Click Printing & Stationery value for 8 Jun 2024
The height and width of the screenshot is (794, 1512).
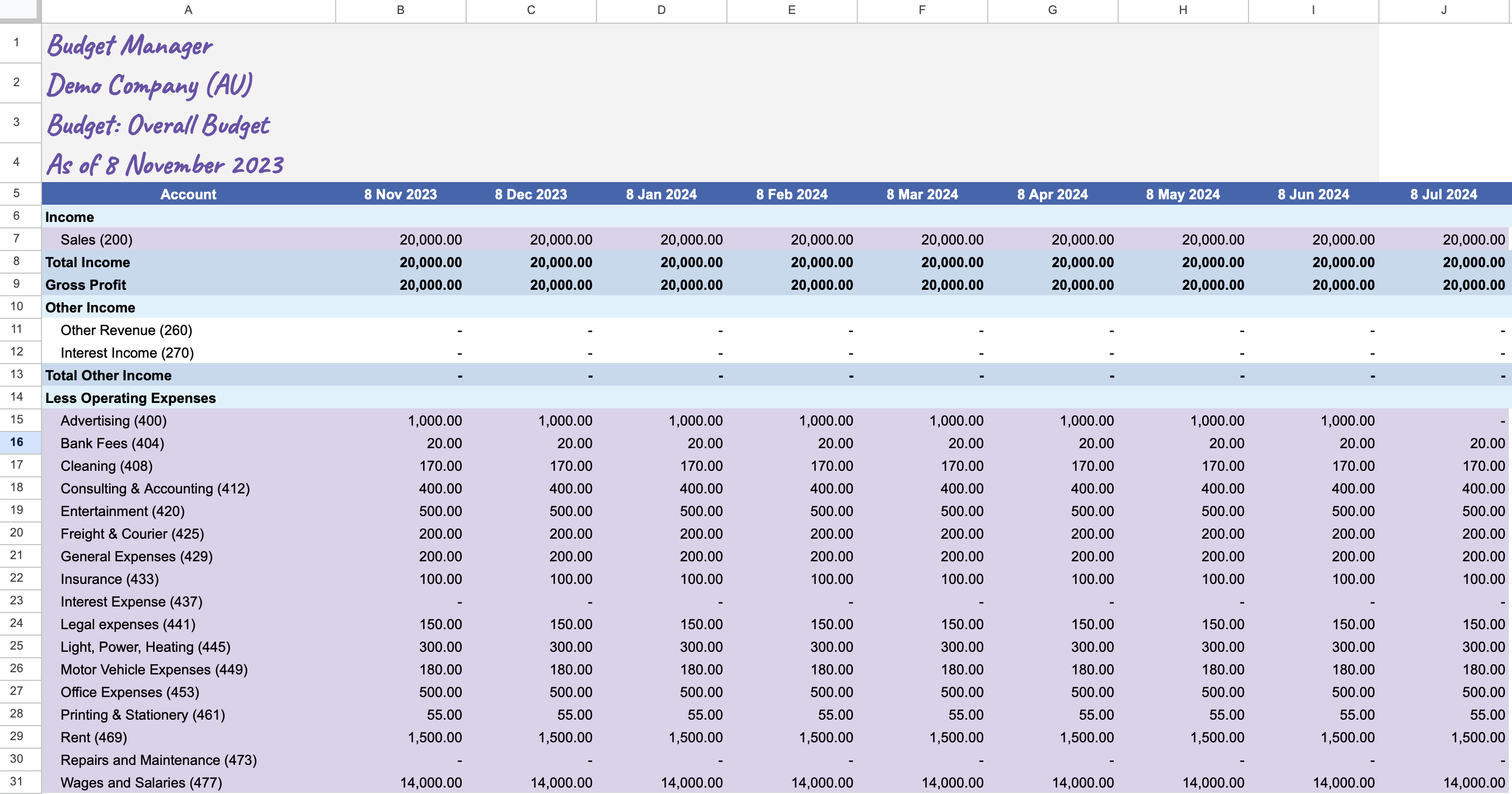pyautogui.click(x=1313, y=714)
